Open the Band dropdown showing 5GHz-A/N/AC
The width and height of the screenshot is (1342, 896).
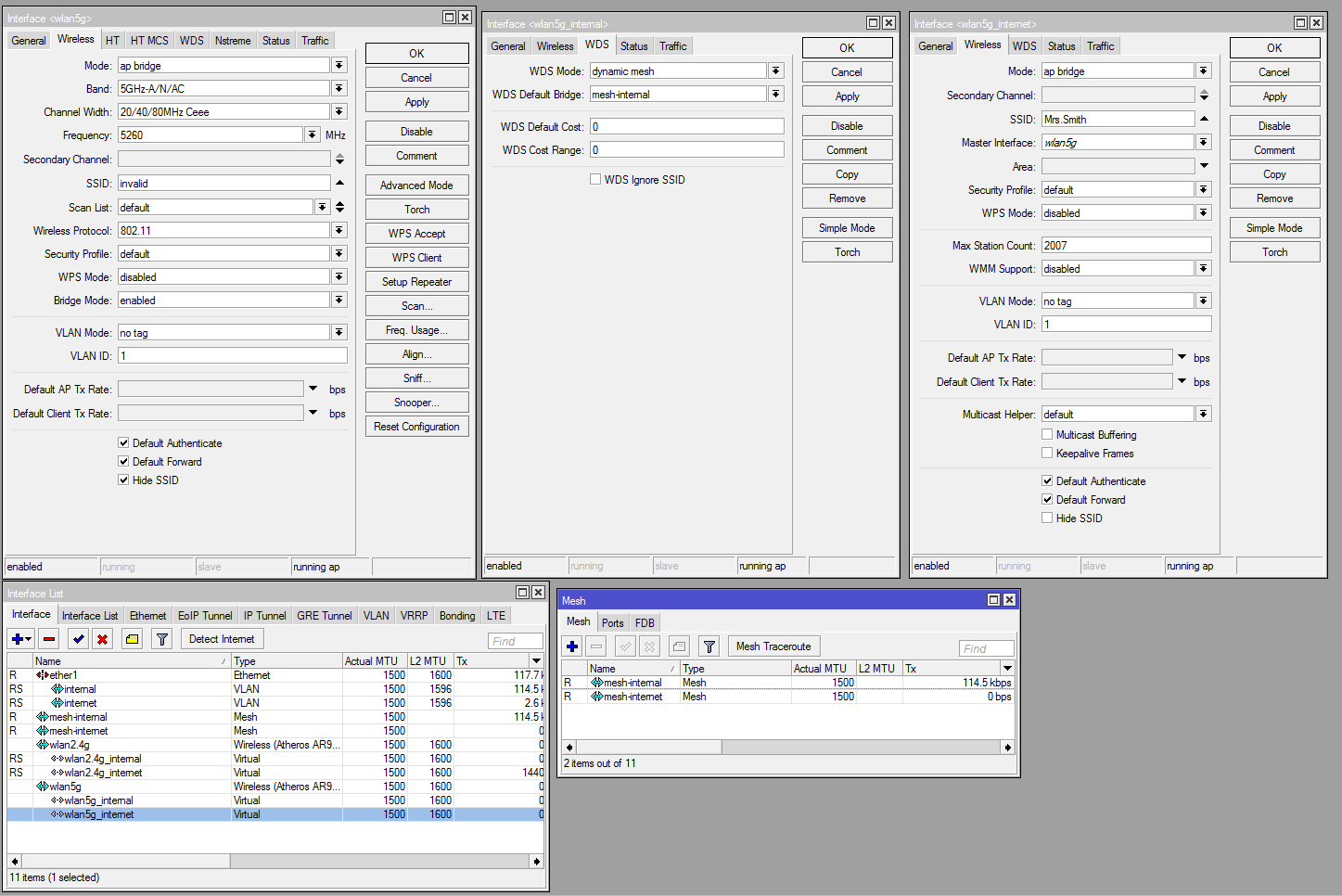point(340,88)
